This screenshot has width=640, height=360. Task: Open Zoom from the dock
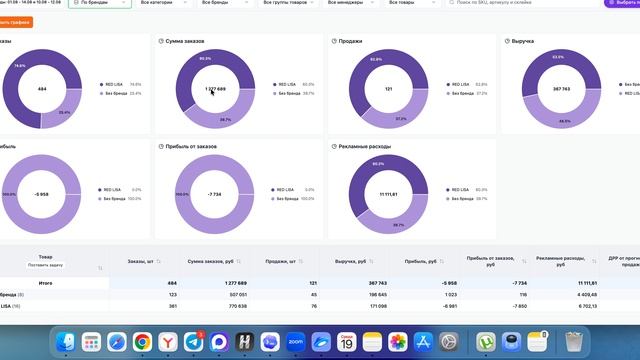(296, 342)
